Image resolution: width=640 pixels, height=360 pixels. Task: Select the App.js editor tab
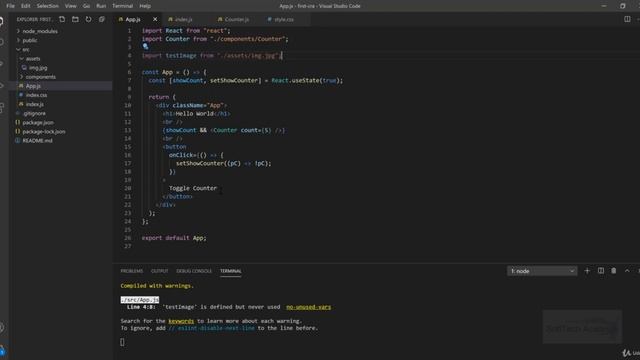coord(133,19)
